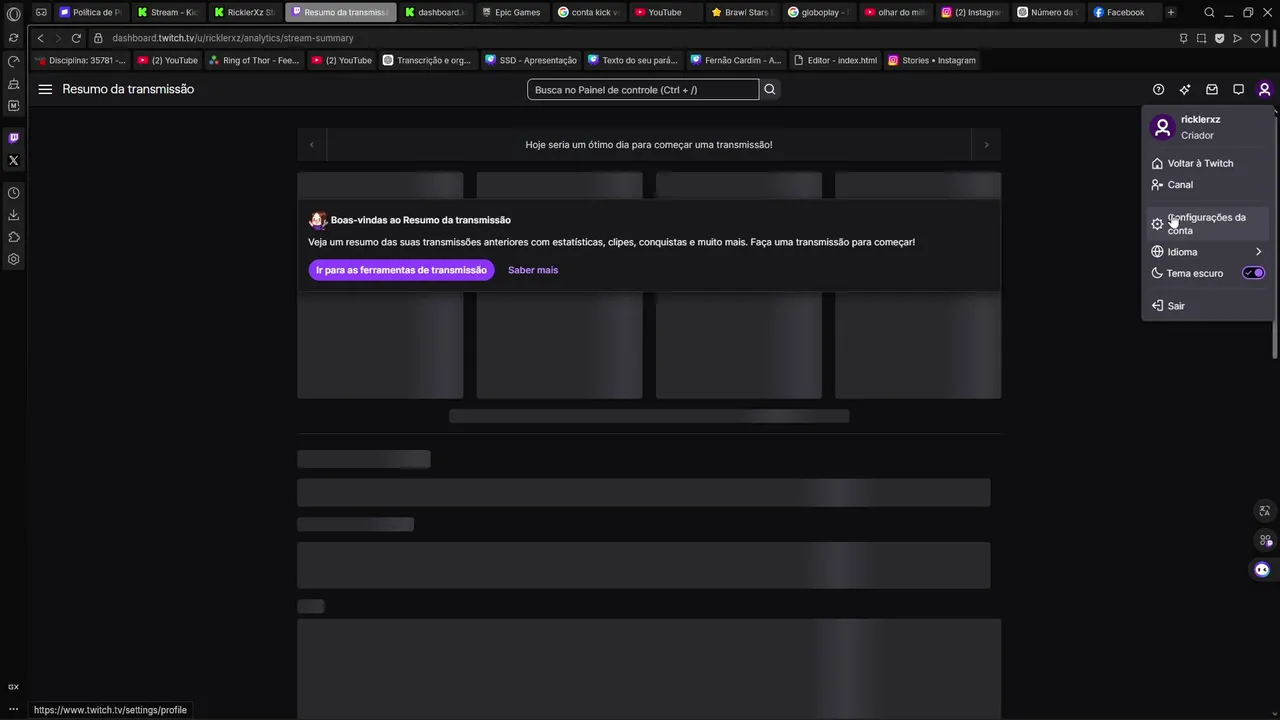1280x720 pixels.
Task: Open the whispers chat bubble icon
Action: coord(1238,89)
